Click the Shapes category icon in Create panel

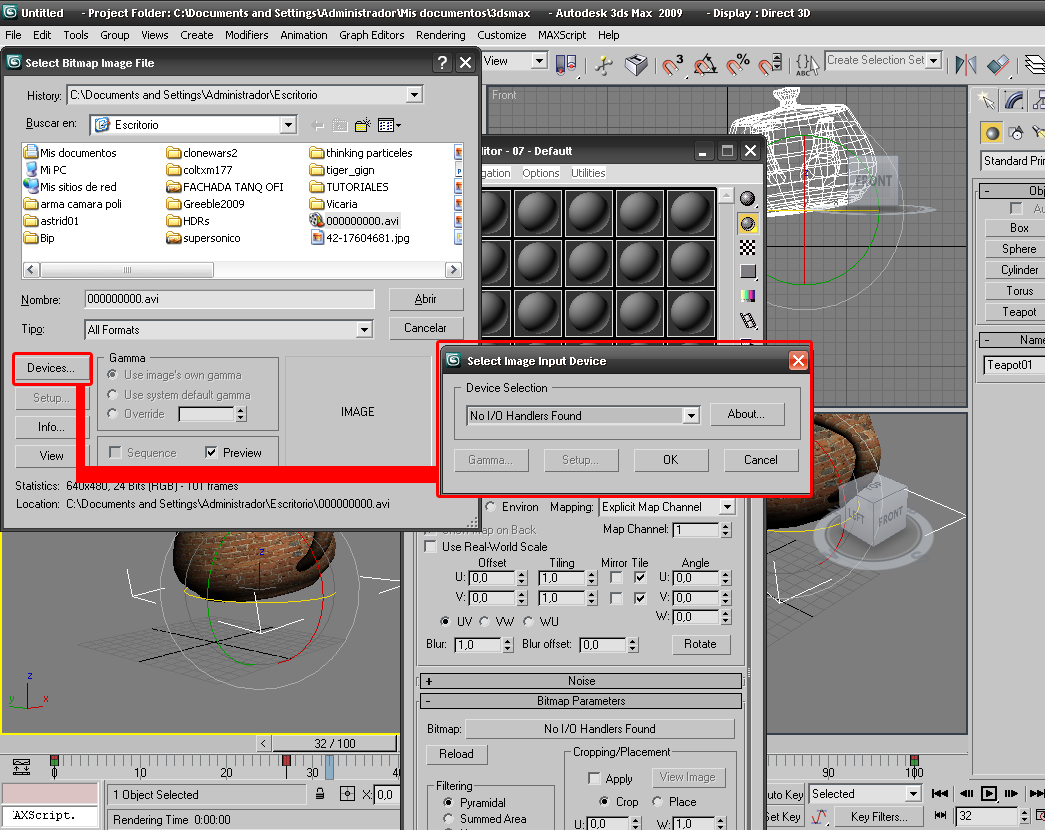(1016, 133)
